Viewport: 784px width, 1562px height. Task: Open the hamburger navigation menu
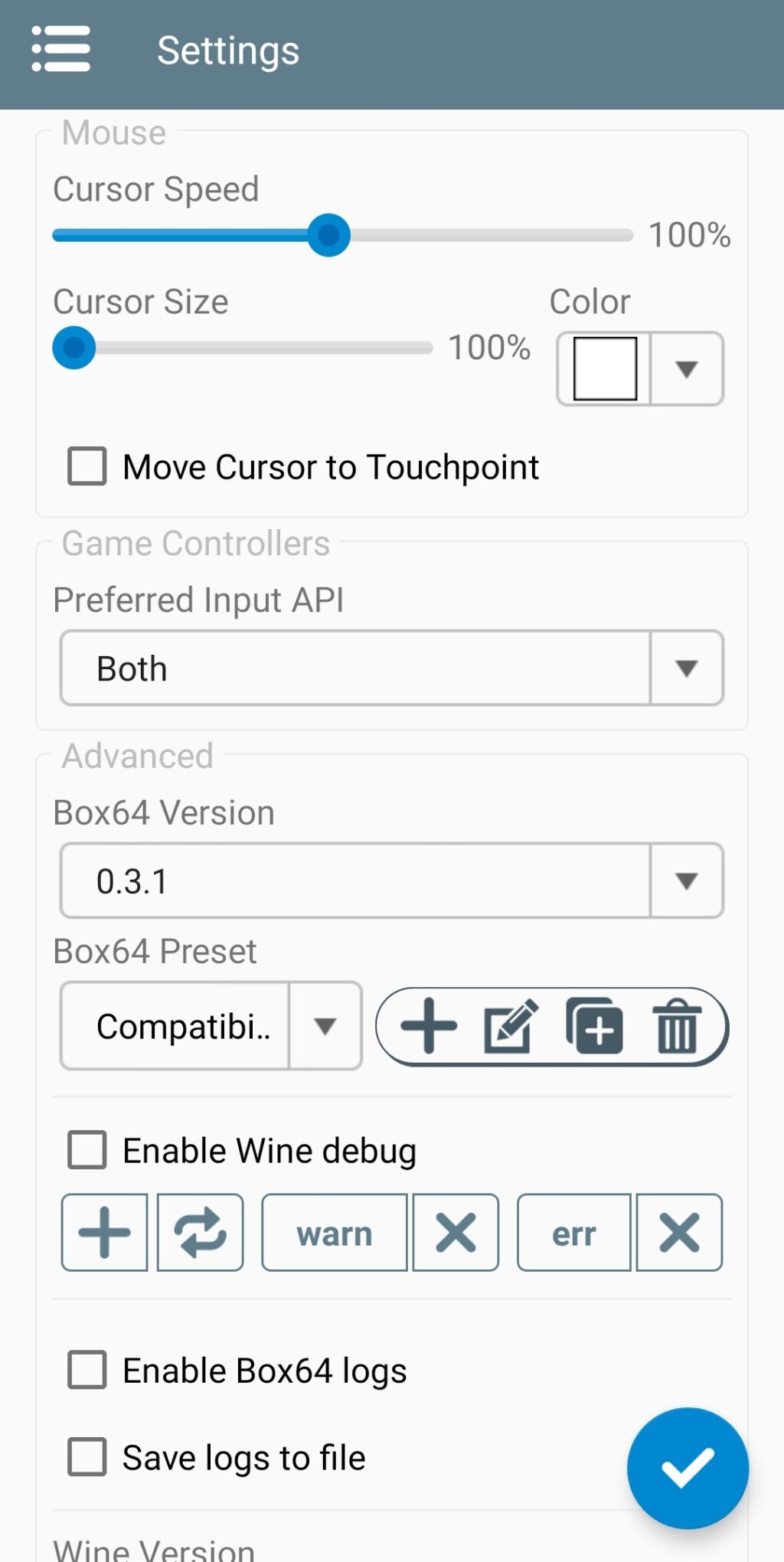click(x=61, y=49)
